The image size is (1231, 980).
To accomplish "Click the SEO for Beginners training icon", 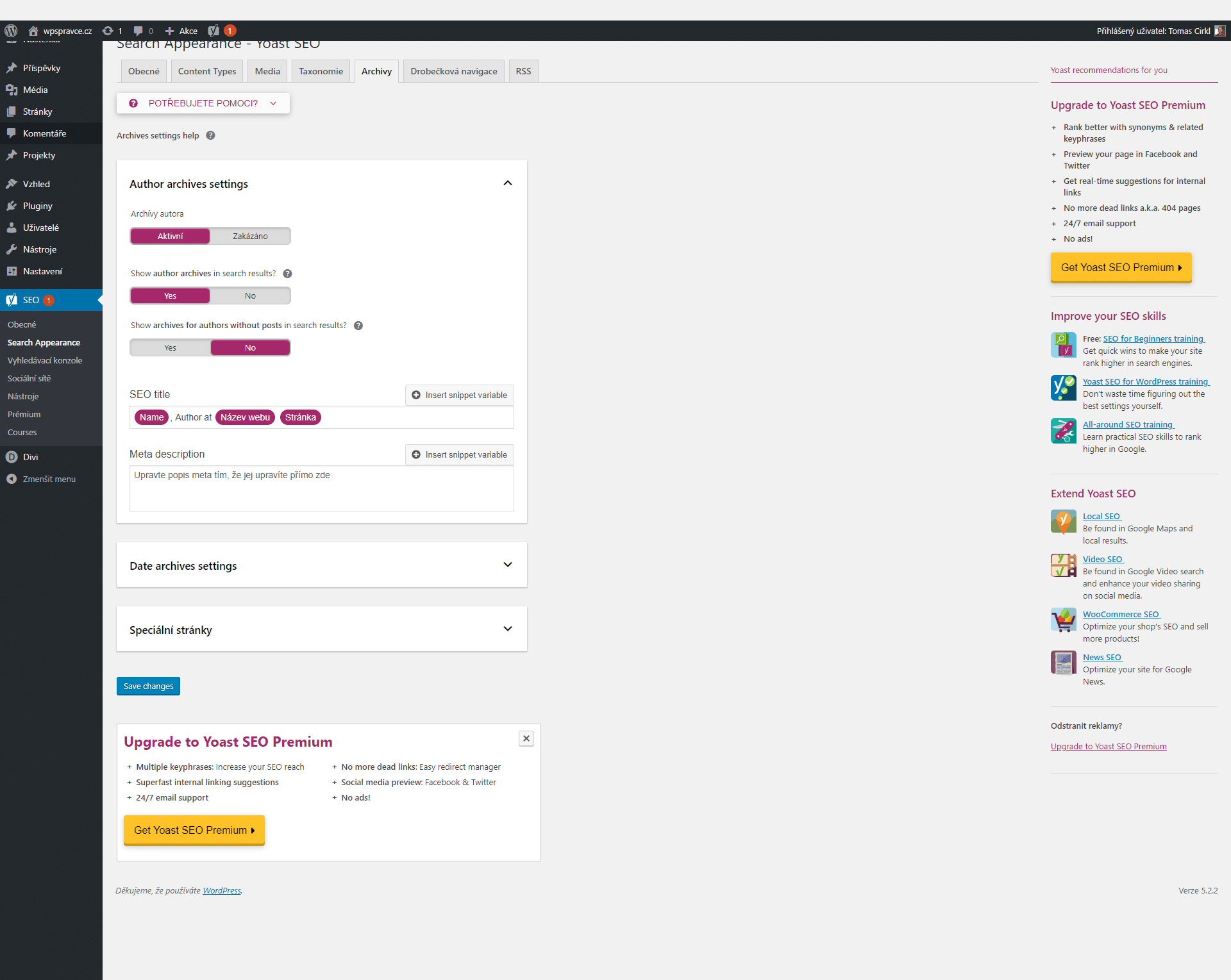I will point(1064,345).
